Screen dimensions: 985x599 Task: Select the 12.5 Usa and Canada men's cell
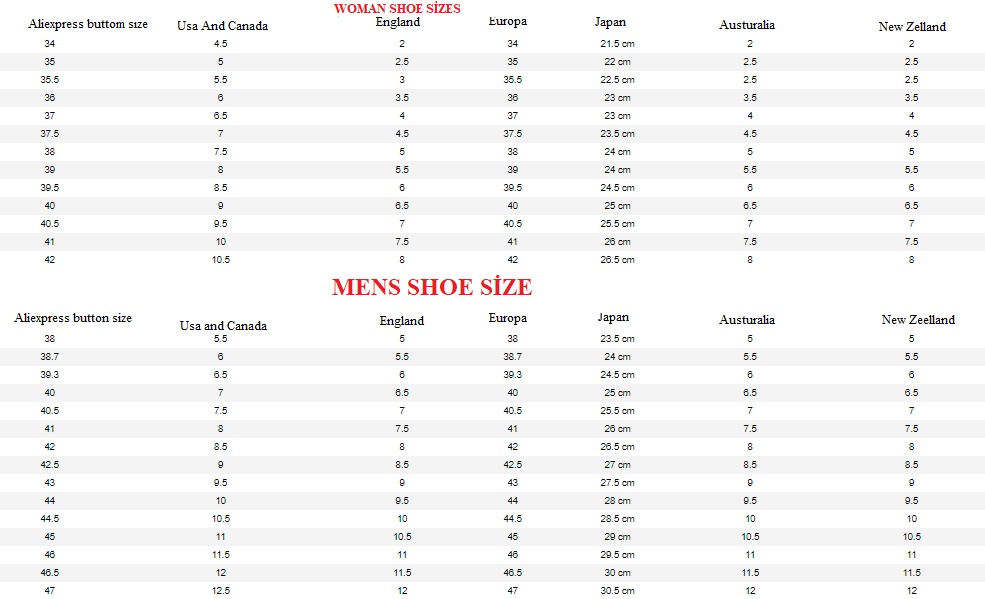click(220, 591)
